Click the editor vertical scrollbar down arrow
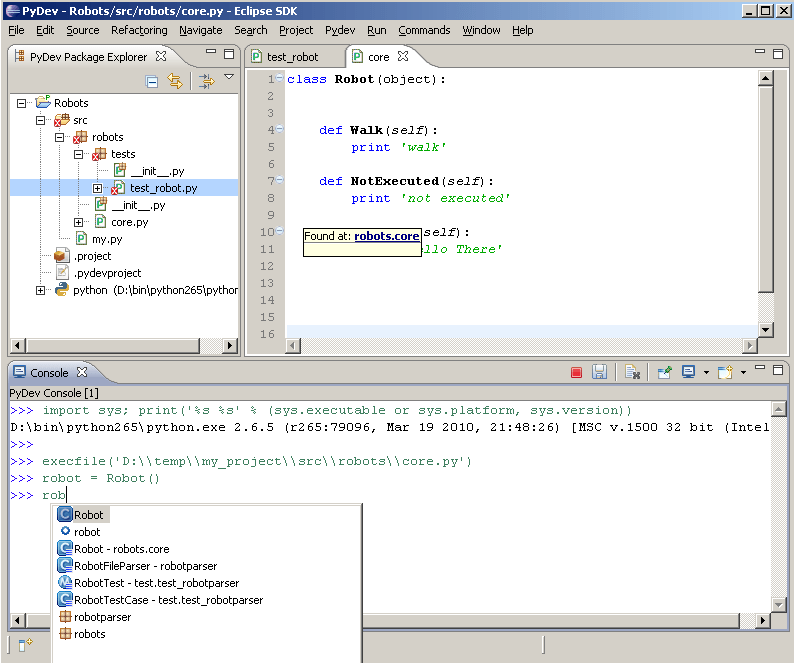The height and width of the screenshot is (663, 794). [x=765, y=330]
